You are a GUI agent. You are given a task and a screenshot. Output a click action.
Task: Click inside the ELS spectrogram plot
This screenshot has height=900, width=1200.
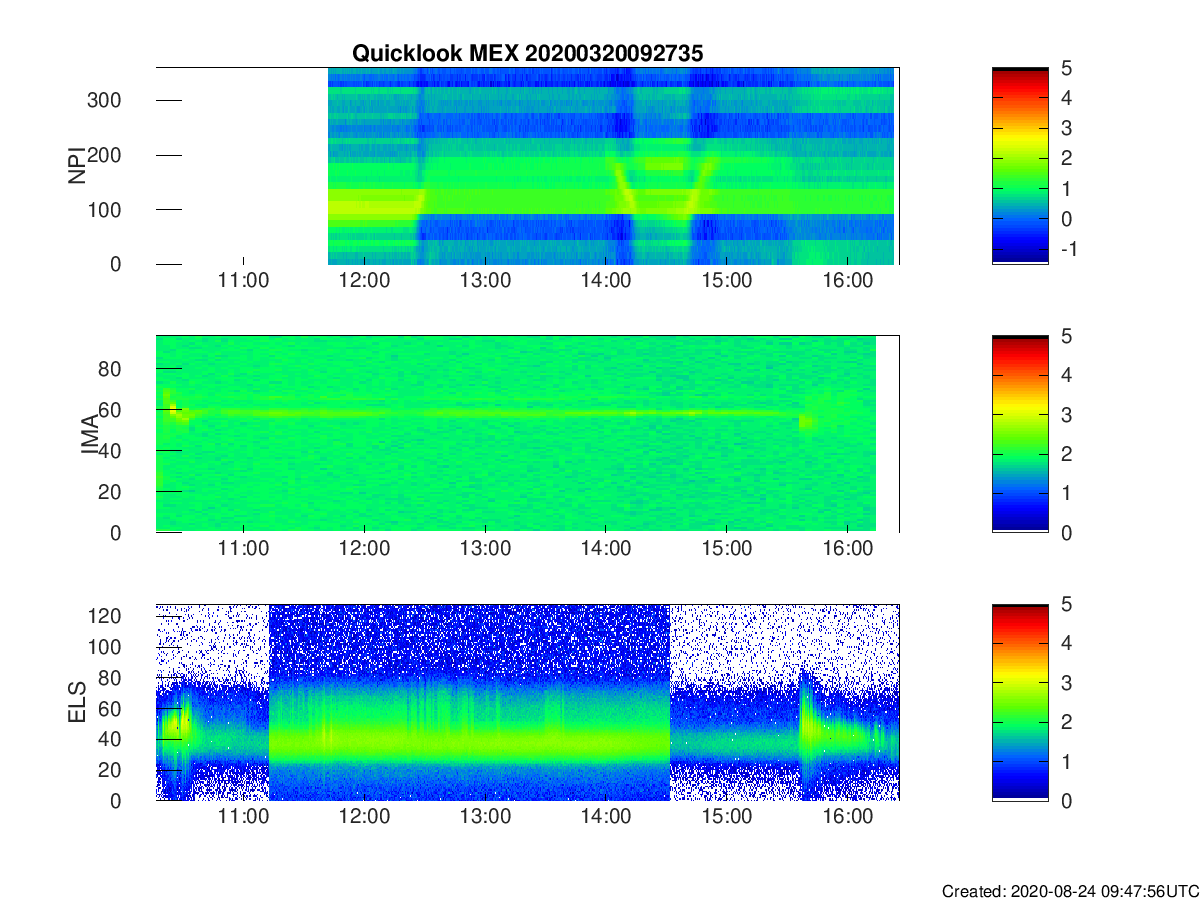(528, 702)
